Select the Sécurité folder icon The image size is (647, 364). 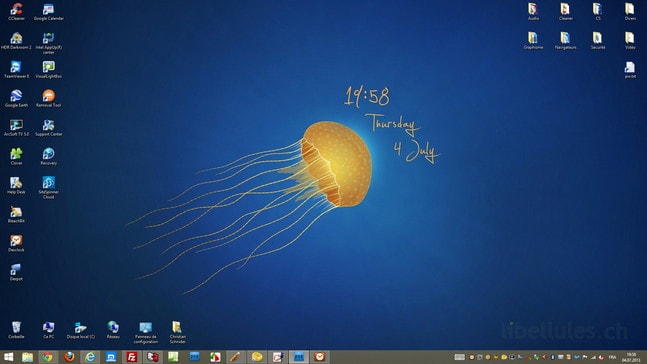pos(597,40)
